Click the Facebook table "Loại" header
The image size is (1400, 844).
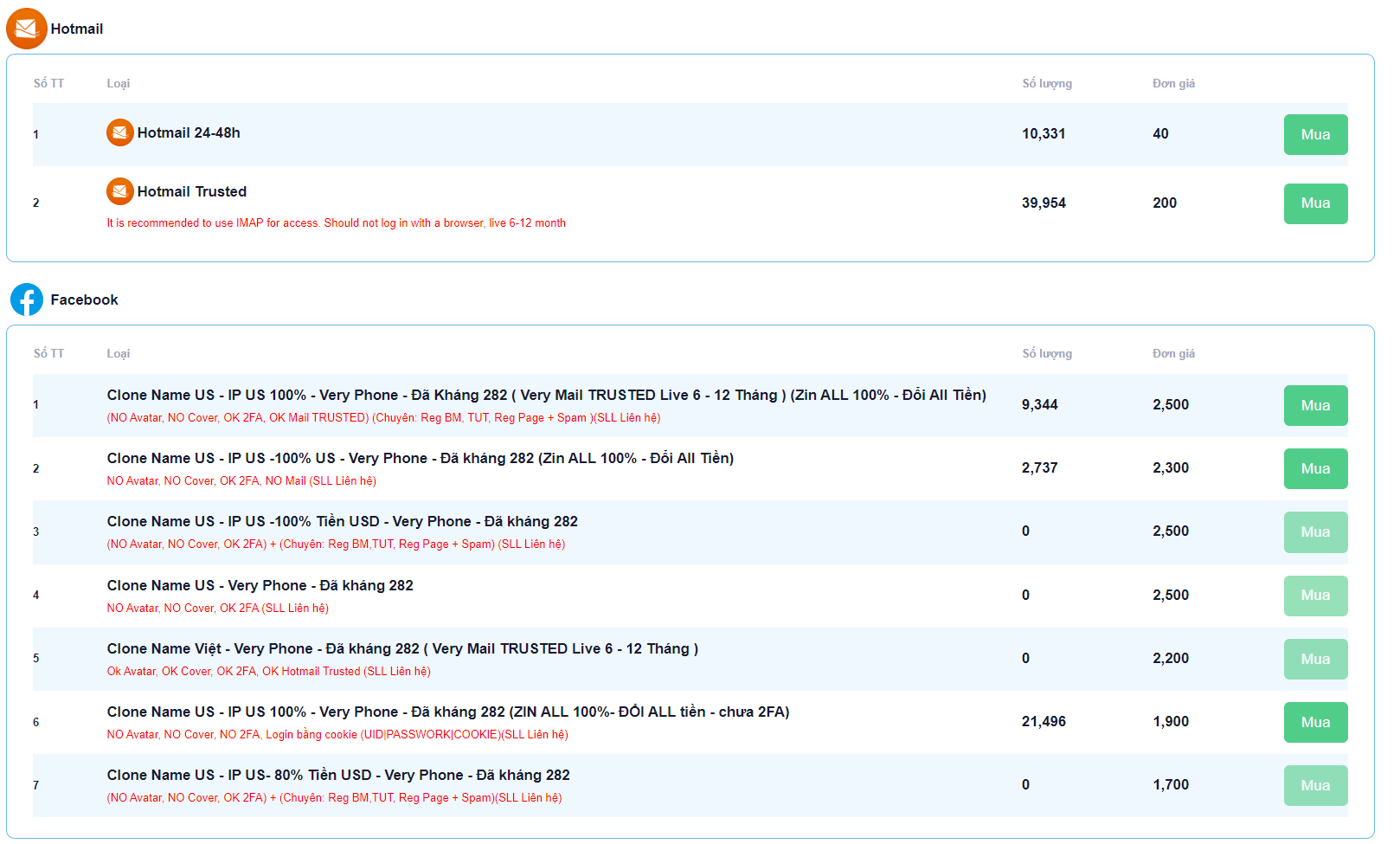119,353
